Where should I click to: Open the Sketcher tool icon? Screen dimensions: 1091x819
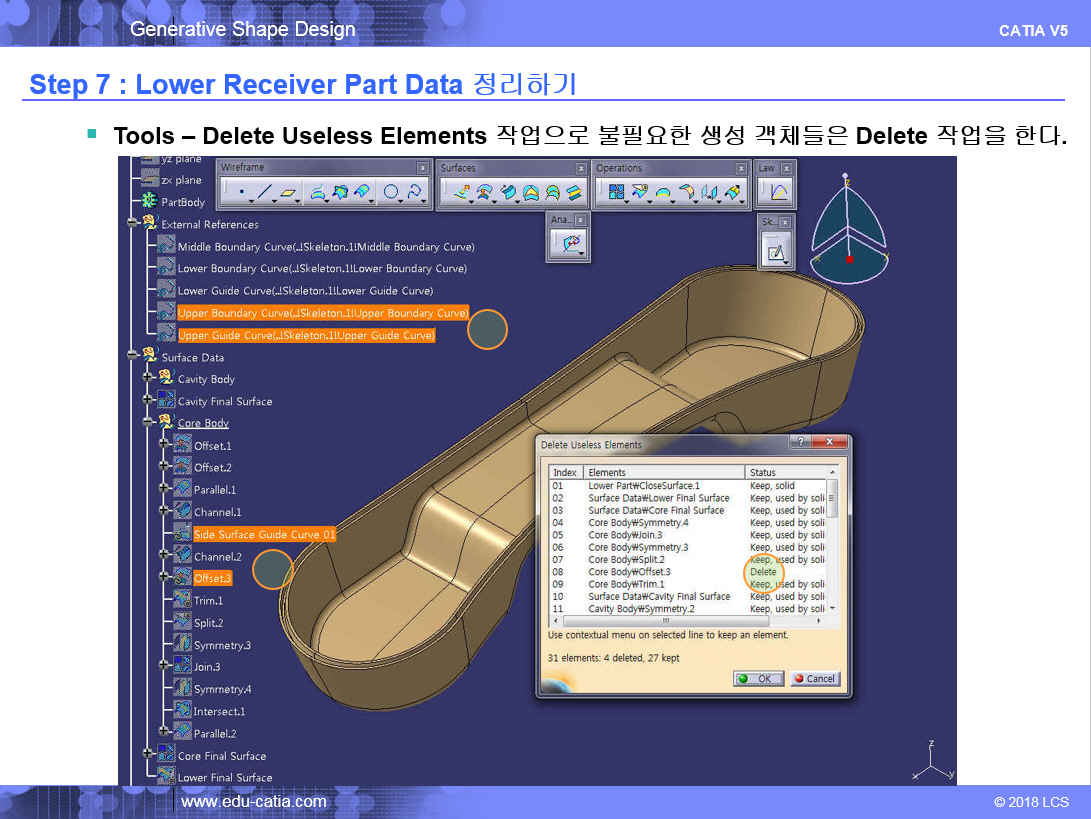pos(774,252)
